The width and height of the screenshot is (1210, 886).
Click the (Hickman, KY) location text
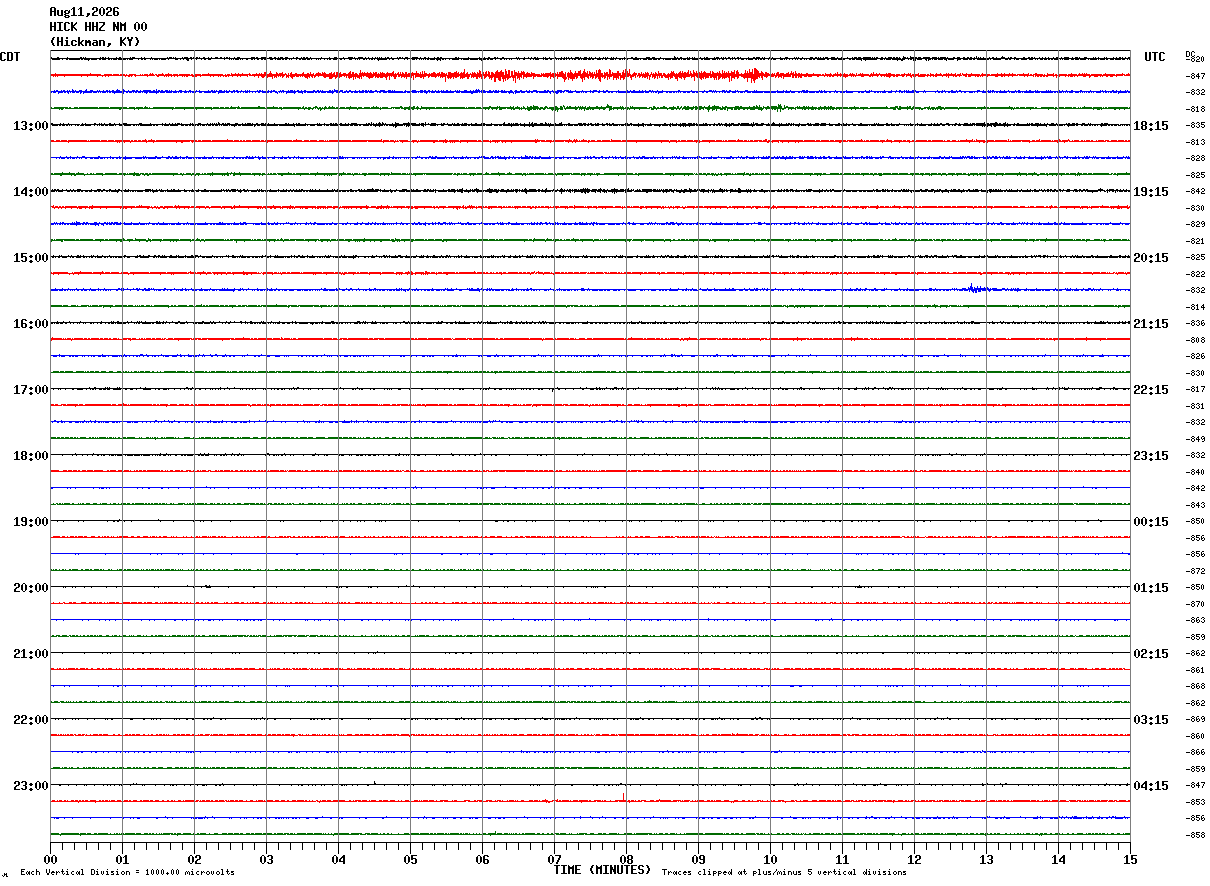tap(95, 42)
